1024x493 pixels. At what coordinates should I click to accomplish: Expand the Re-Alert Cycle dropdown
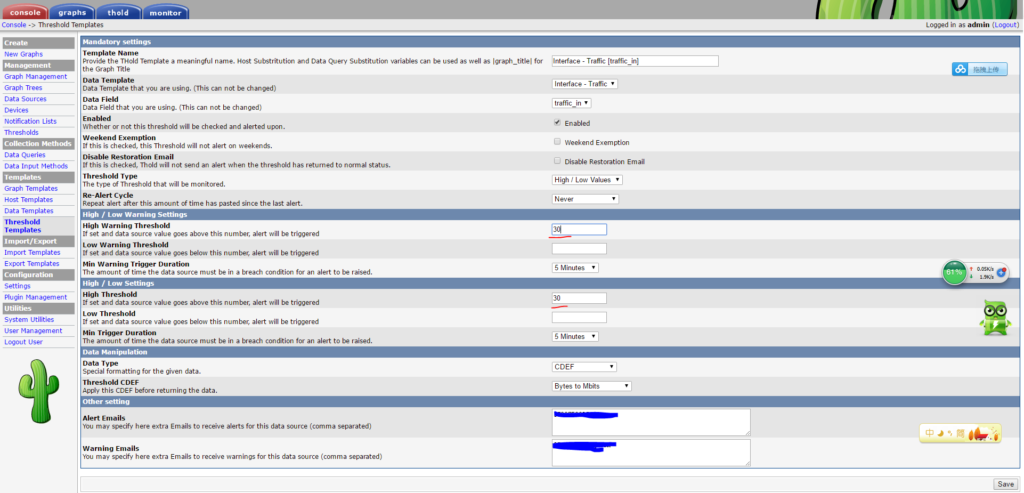[585, 199]
